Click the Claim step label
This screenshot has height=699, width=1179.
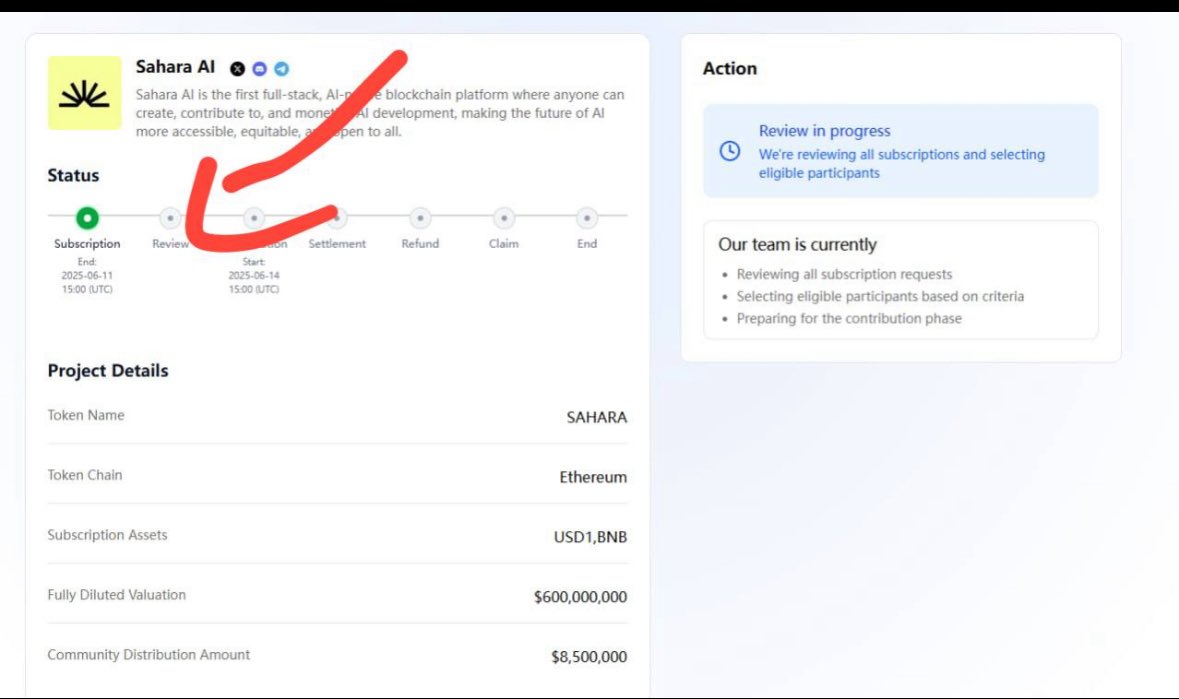504,244
